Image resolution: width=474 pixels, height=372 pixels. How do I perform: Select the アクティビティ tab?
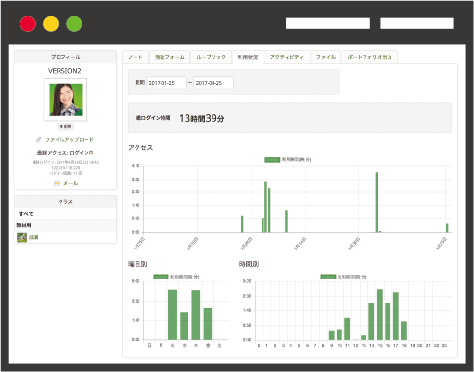pyautogui.click(x=287, y=57)
